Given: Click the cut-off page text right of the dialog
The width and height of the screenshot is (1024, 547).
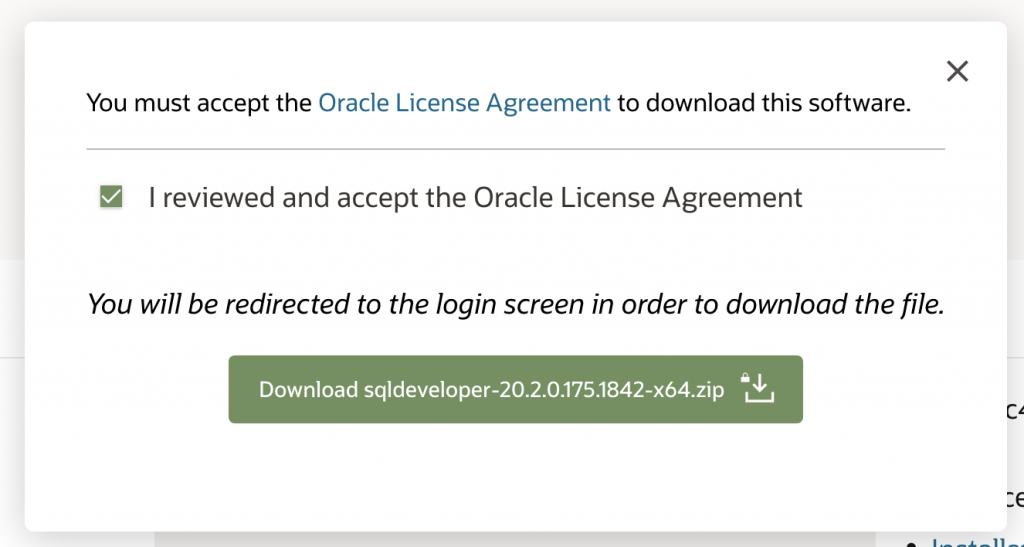Looking at the screenshot, I should tap(1014, 408).
